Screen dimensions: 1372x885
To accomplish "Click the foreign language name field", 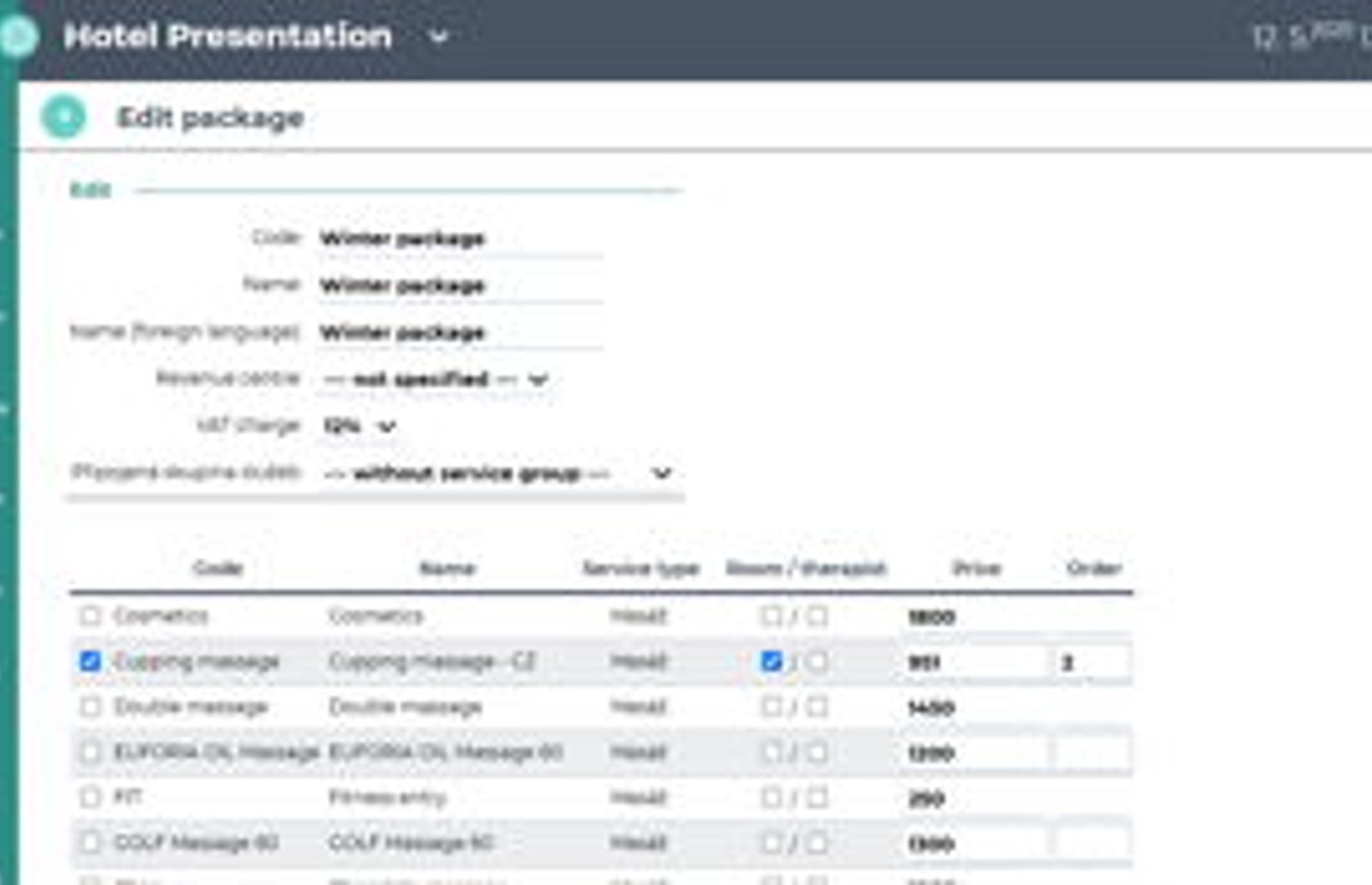I will pos(460,333).
